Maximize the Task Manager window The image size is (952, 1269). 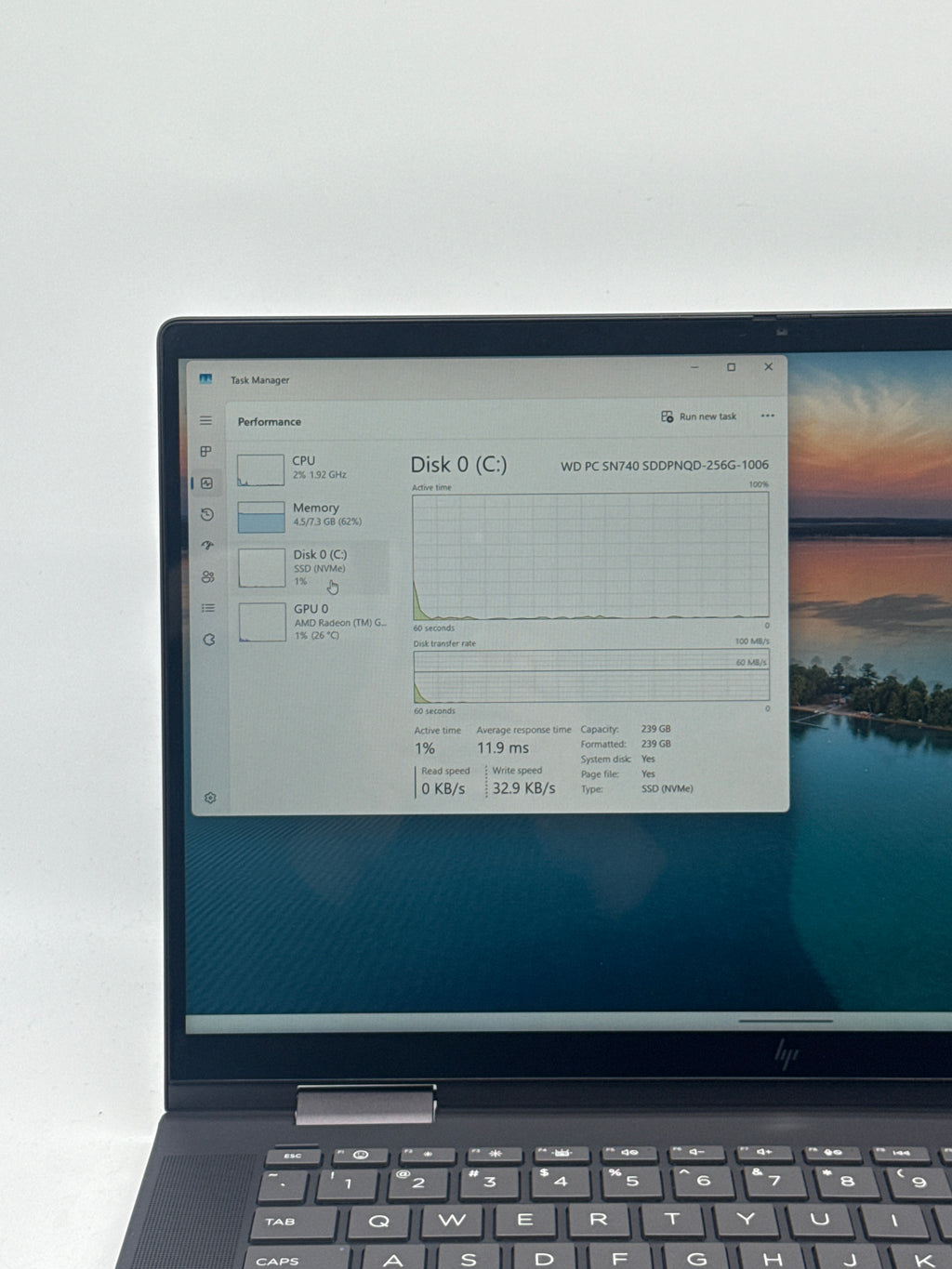[731, 367]
